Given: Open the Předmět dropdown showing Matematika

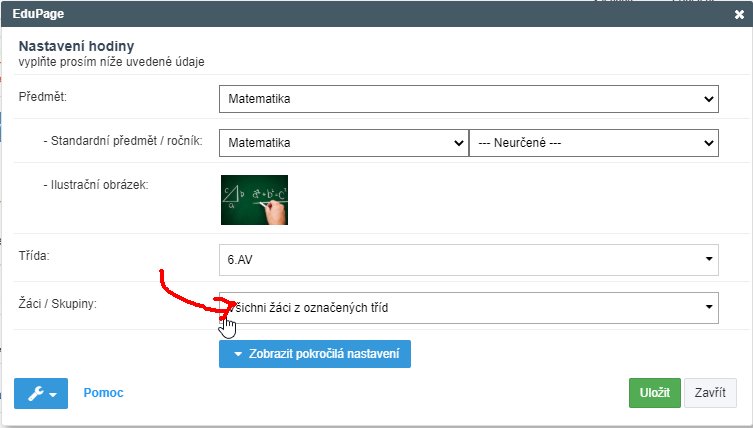Looking at the screenshot, I should coord(468,99).
